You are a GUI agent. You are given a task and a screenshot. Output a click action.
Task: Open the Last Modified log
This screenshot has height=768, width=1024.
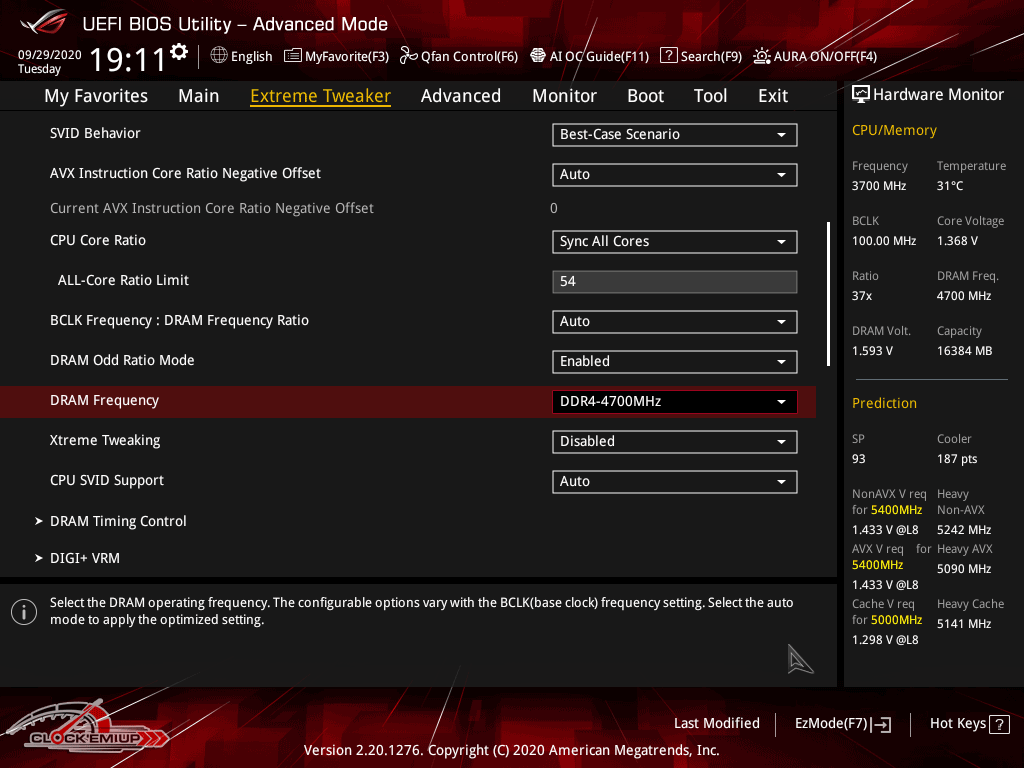click(716, 723)
